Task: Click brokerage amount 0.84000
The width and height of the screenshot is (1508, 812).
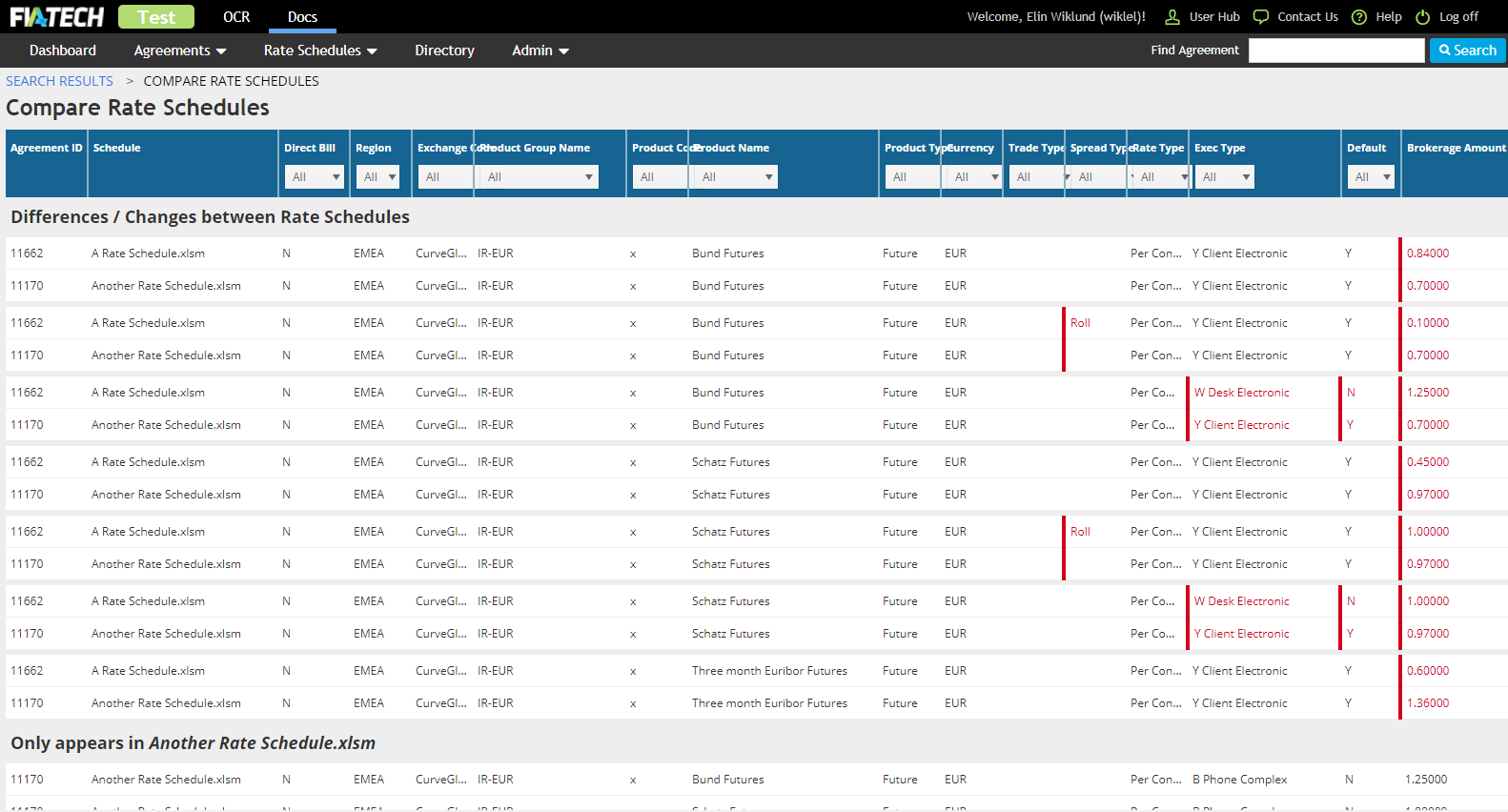Action: tap(1428, 254)
